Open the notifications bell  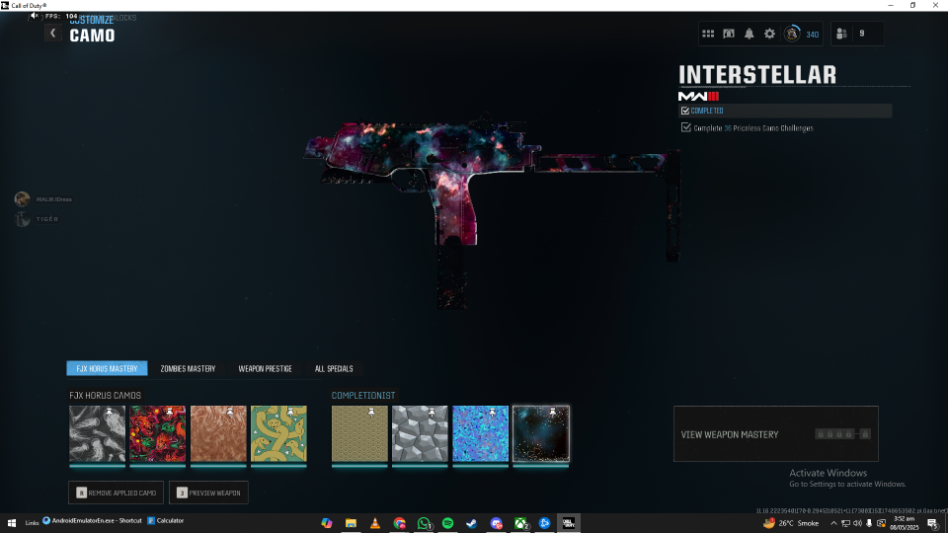pyautogui.click(x=749, y=34)
